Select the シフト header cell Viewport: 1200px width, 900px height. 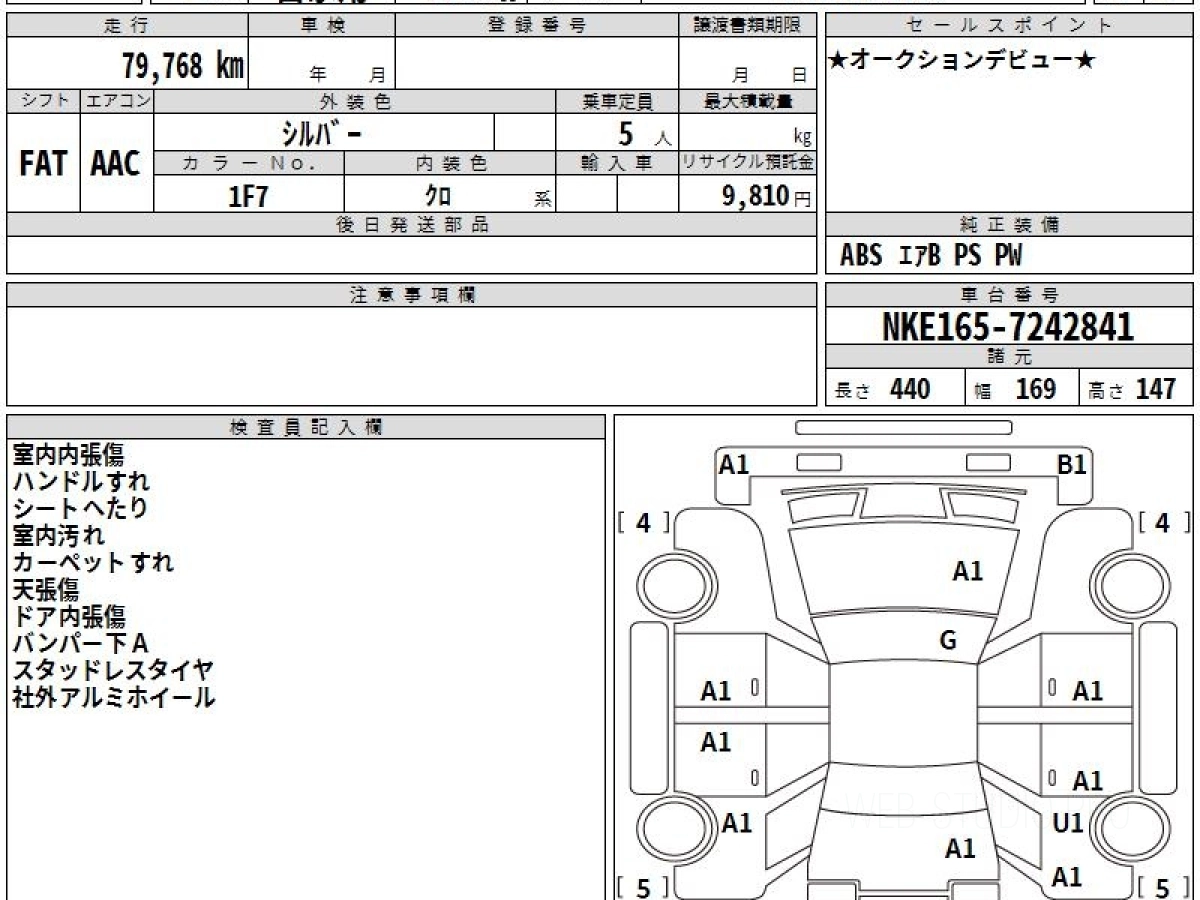click(43, 101)
